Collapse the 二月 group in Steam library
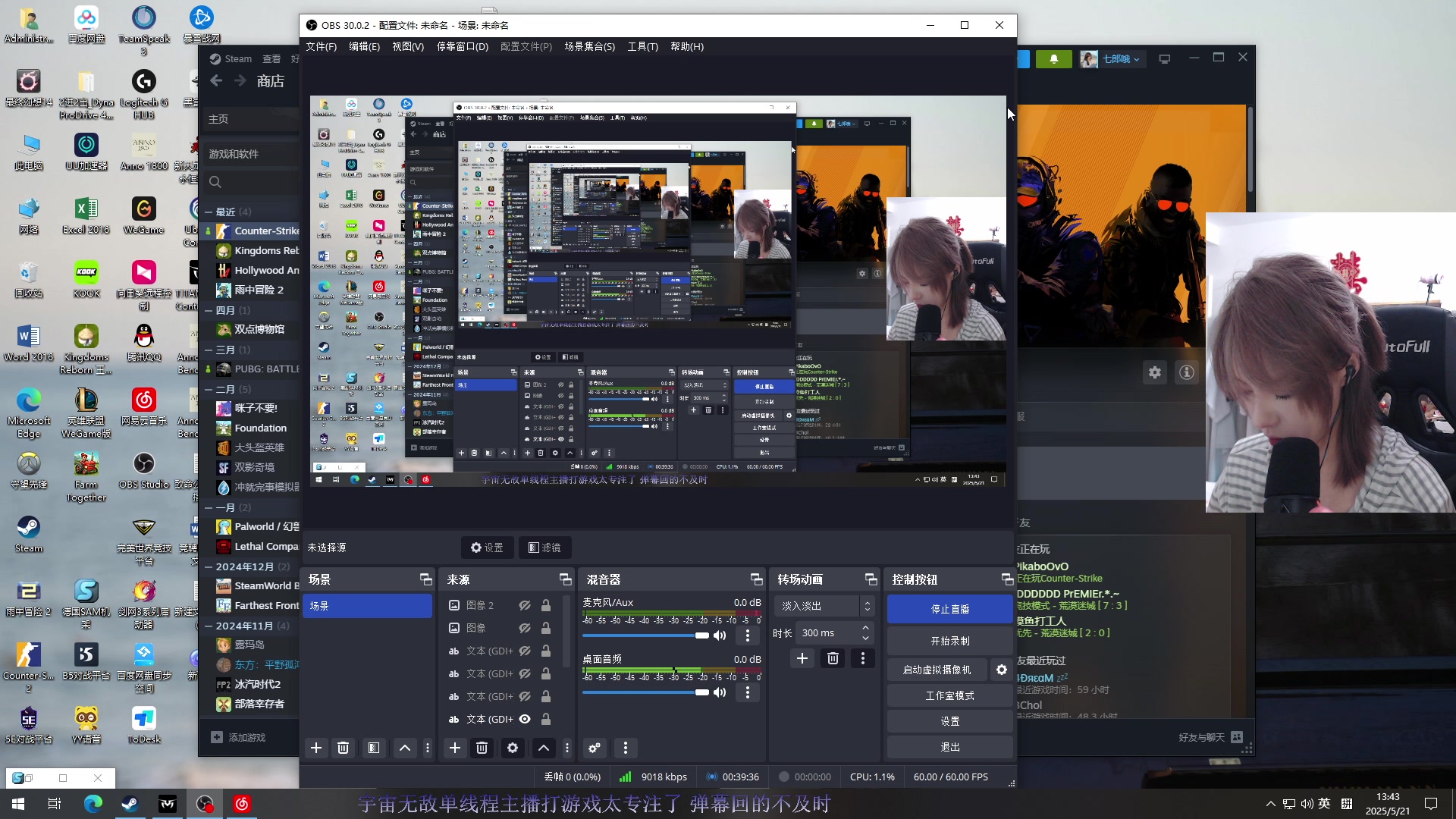The height and width of the screenshot is (819, 1456). (x=209, y=389)
